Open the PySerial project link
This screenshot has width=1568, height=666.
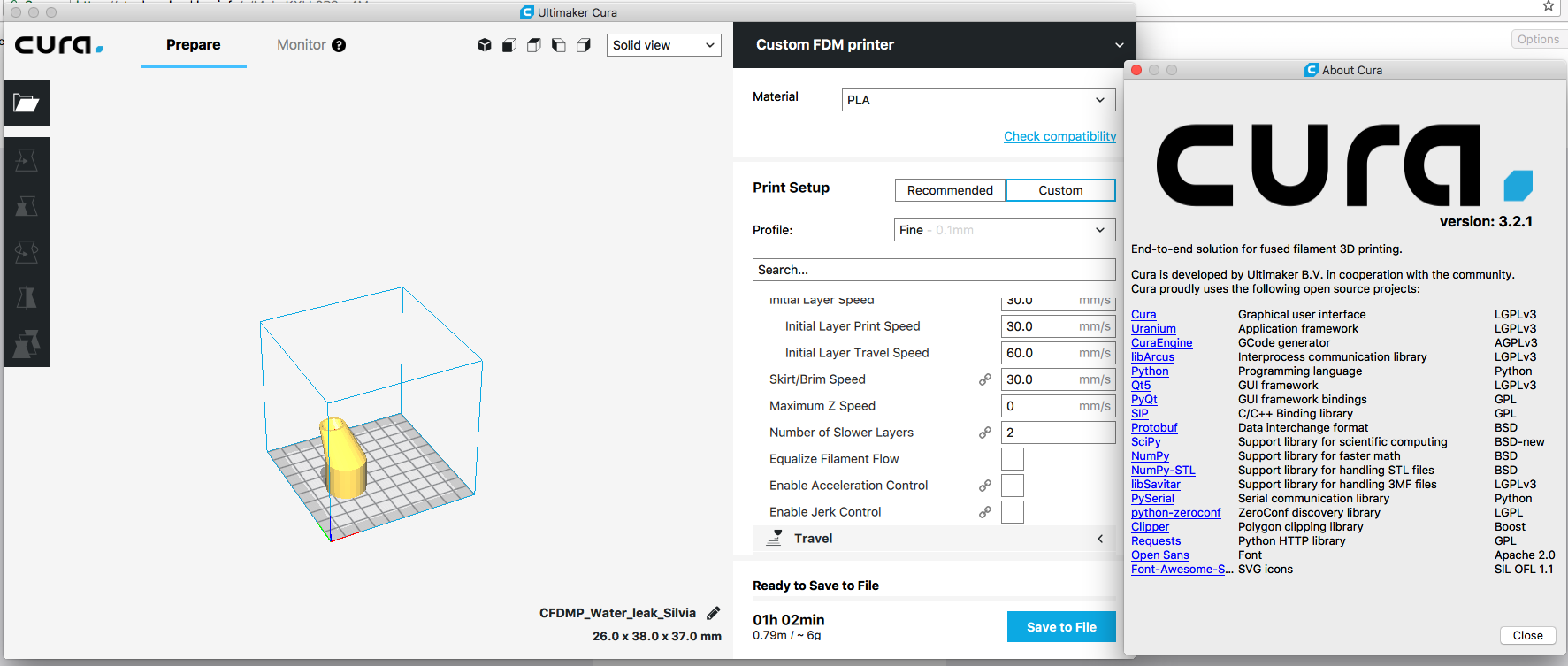(1152, 499)
